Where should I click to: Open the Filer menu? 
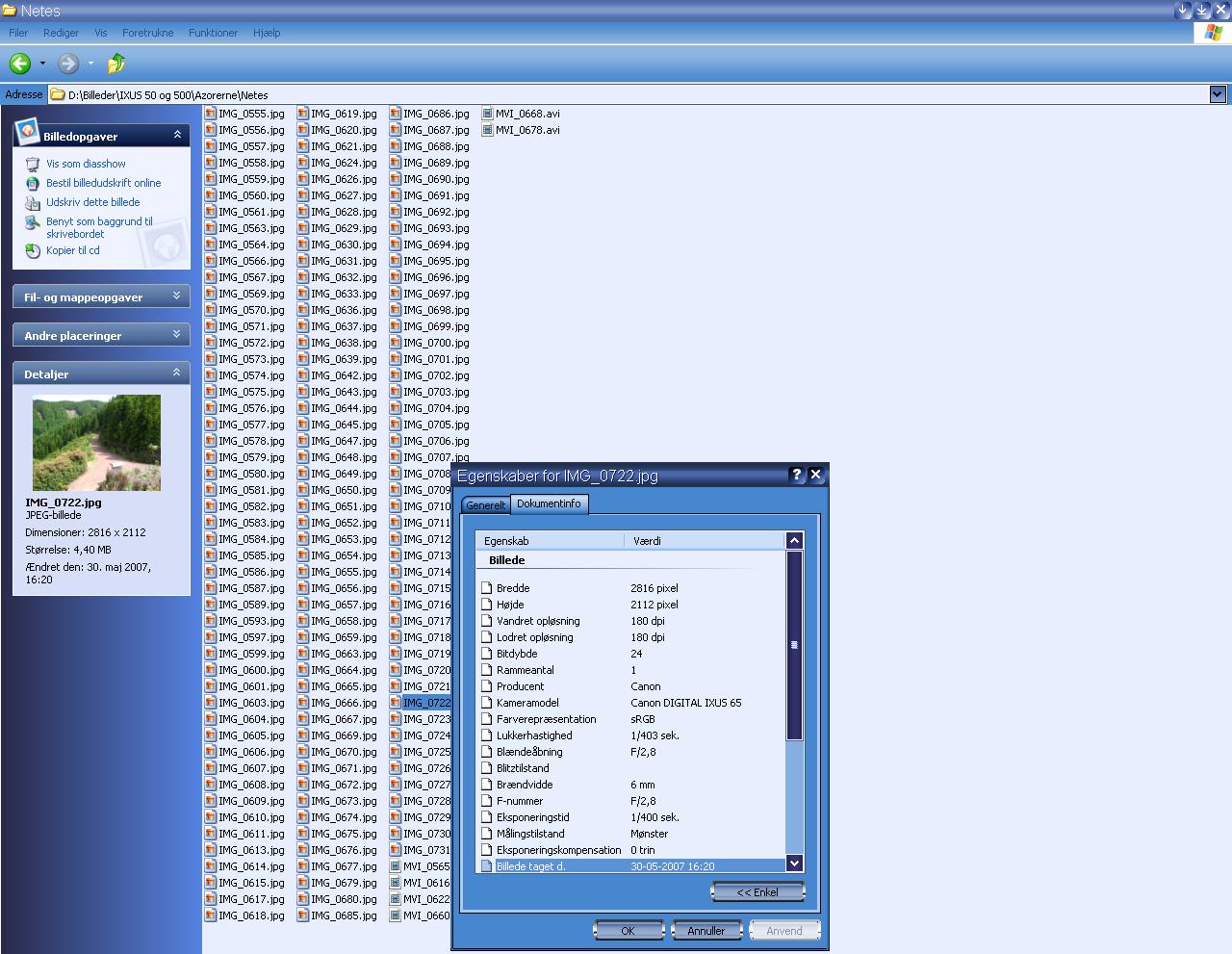click(x=18, y=33)
